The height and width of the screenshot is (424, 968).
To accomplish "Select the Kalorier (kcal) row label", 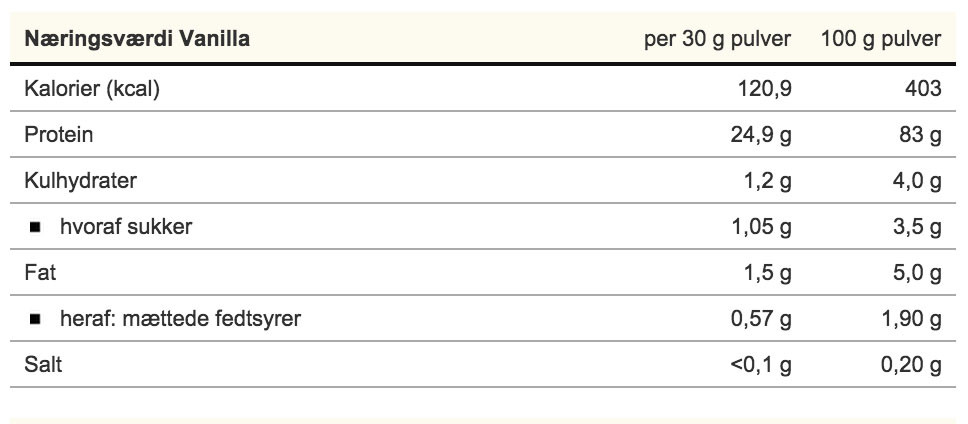I will [x=92, y=89].
